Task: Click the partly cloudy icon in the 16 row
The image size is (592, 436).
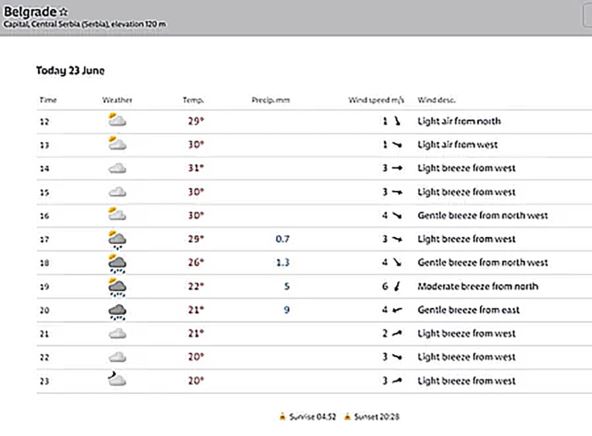Action: pos(117,214)
